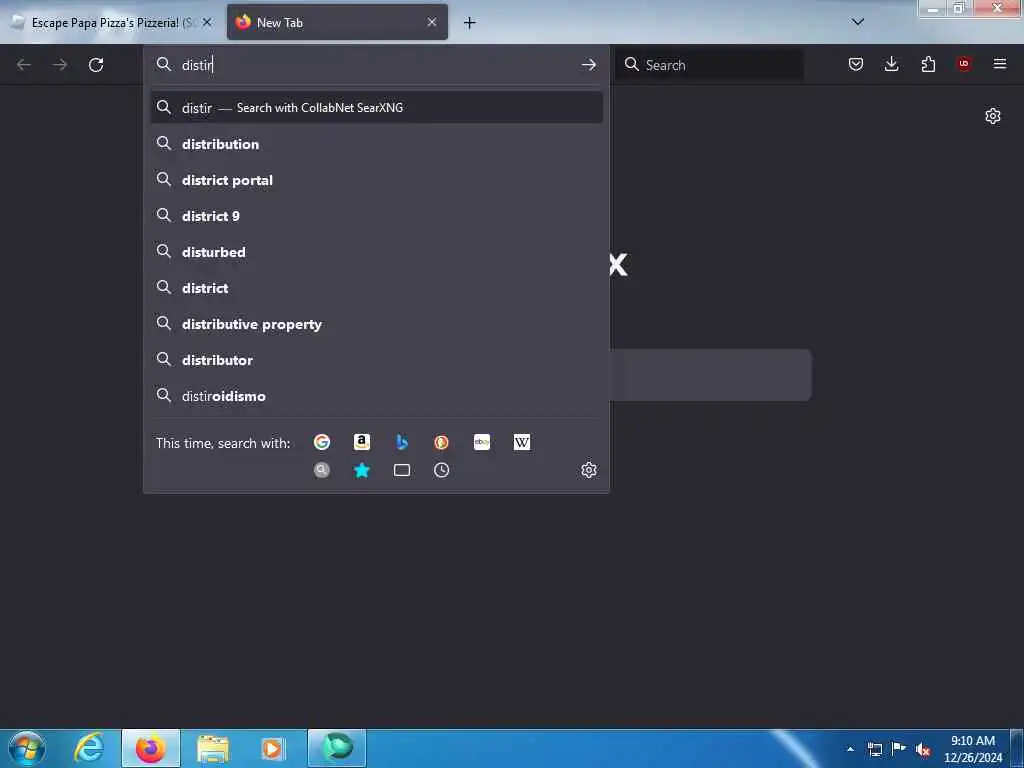Image resolution: width=1024 pixels, height=768 pixels.
Task: Select the 'distributive property' suggestion
Action: coord(377,324)
